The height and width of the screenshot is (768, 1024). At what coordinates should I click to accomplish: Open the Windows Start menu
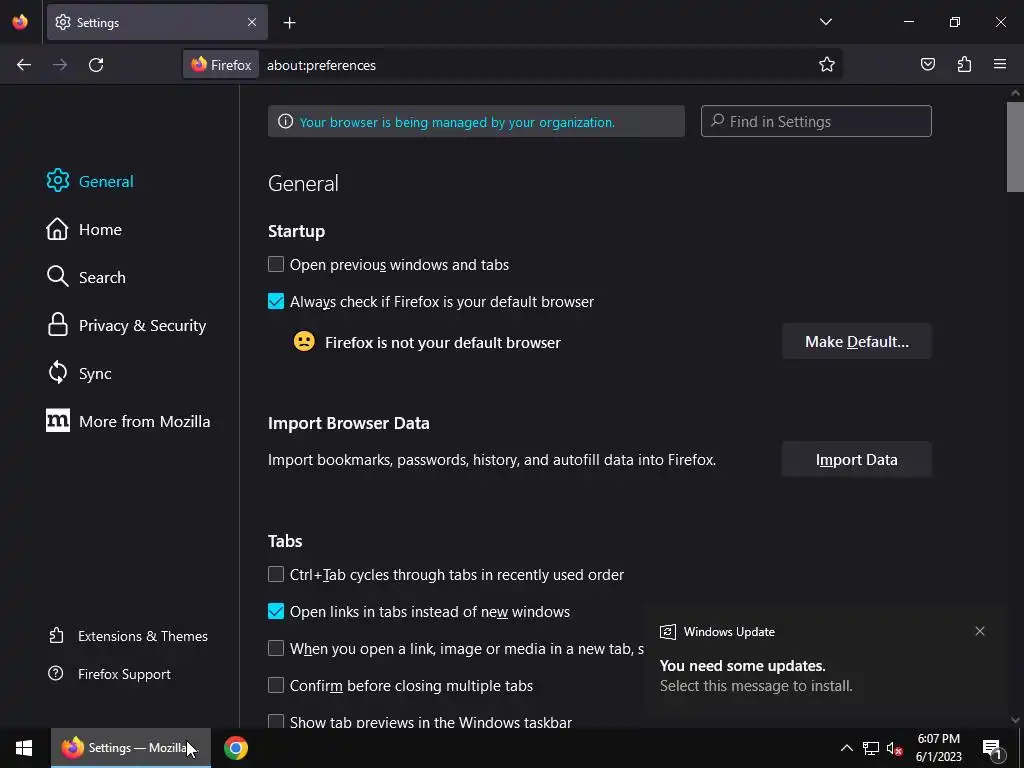coord(24,748)
